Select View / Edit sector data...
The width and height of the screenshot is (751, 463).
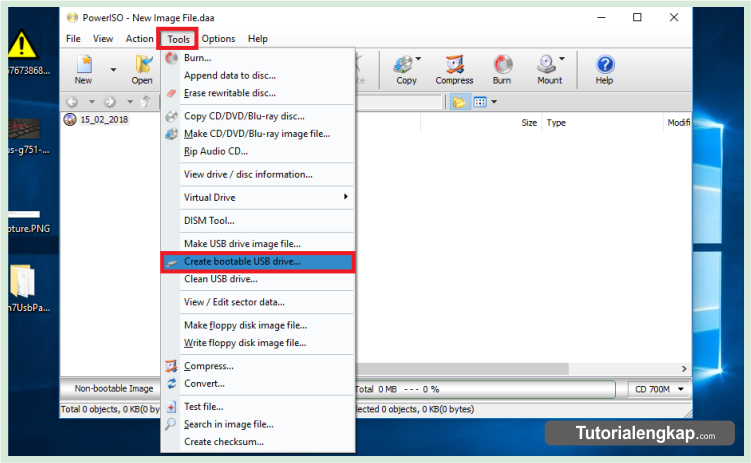[x=258, y=302]
